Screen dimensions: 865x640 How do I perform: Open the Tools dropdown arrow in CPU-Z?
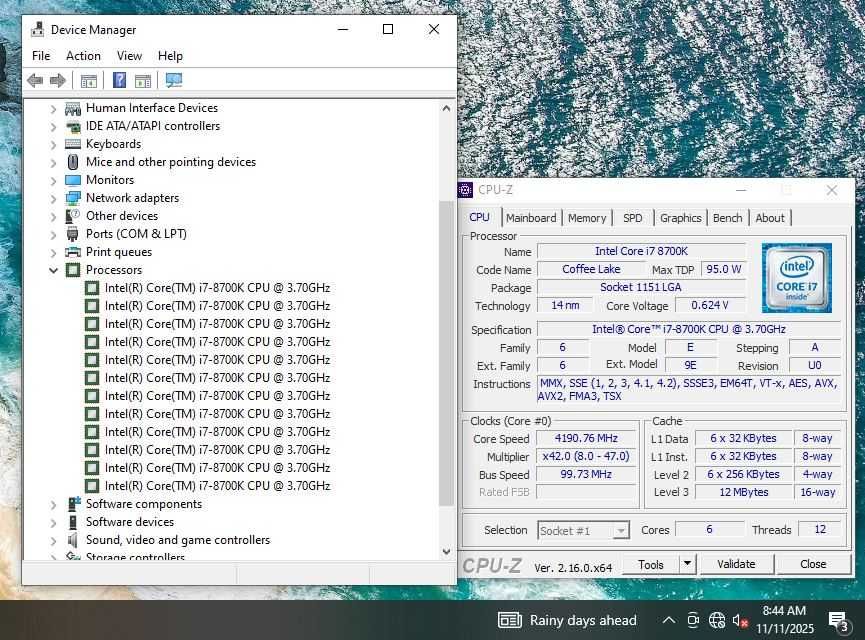(x=687, y=564)
